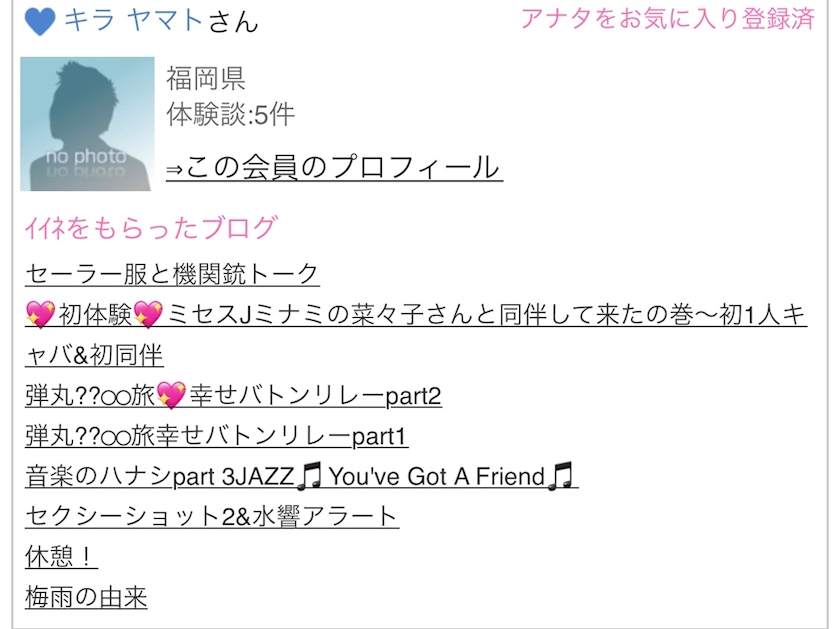The image size is (840, 629).
Task: Open the ミセスJミナミの菜々子さん blog post
Action: (x=416, y=314)
